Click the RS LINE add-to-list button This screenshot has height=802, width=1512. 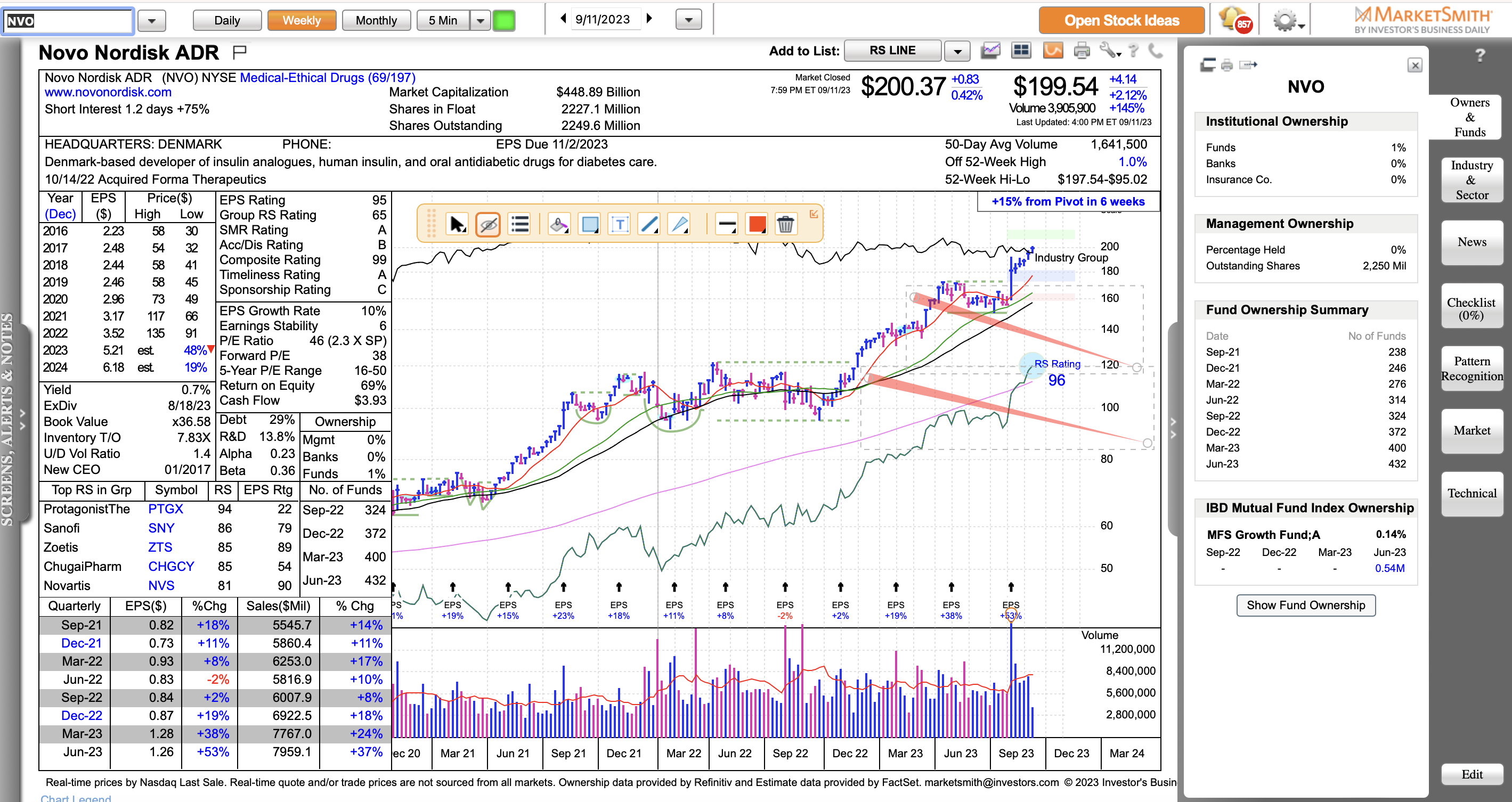pyautogui.click(x=892, y=51)
